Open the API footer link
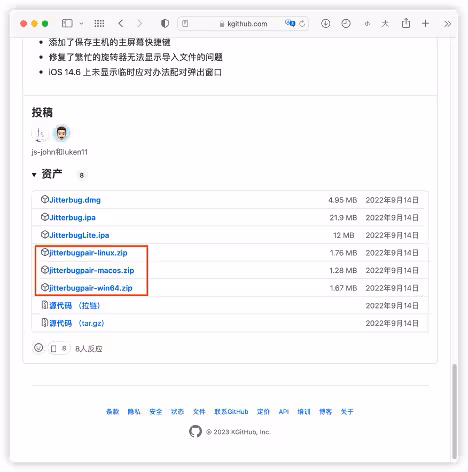The height and width of the screenshot is (472, 468). tap(284, 412)
